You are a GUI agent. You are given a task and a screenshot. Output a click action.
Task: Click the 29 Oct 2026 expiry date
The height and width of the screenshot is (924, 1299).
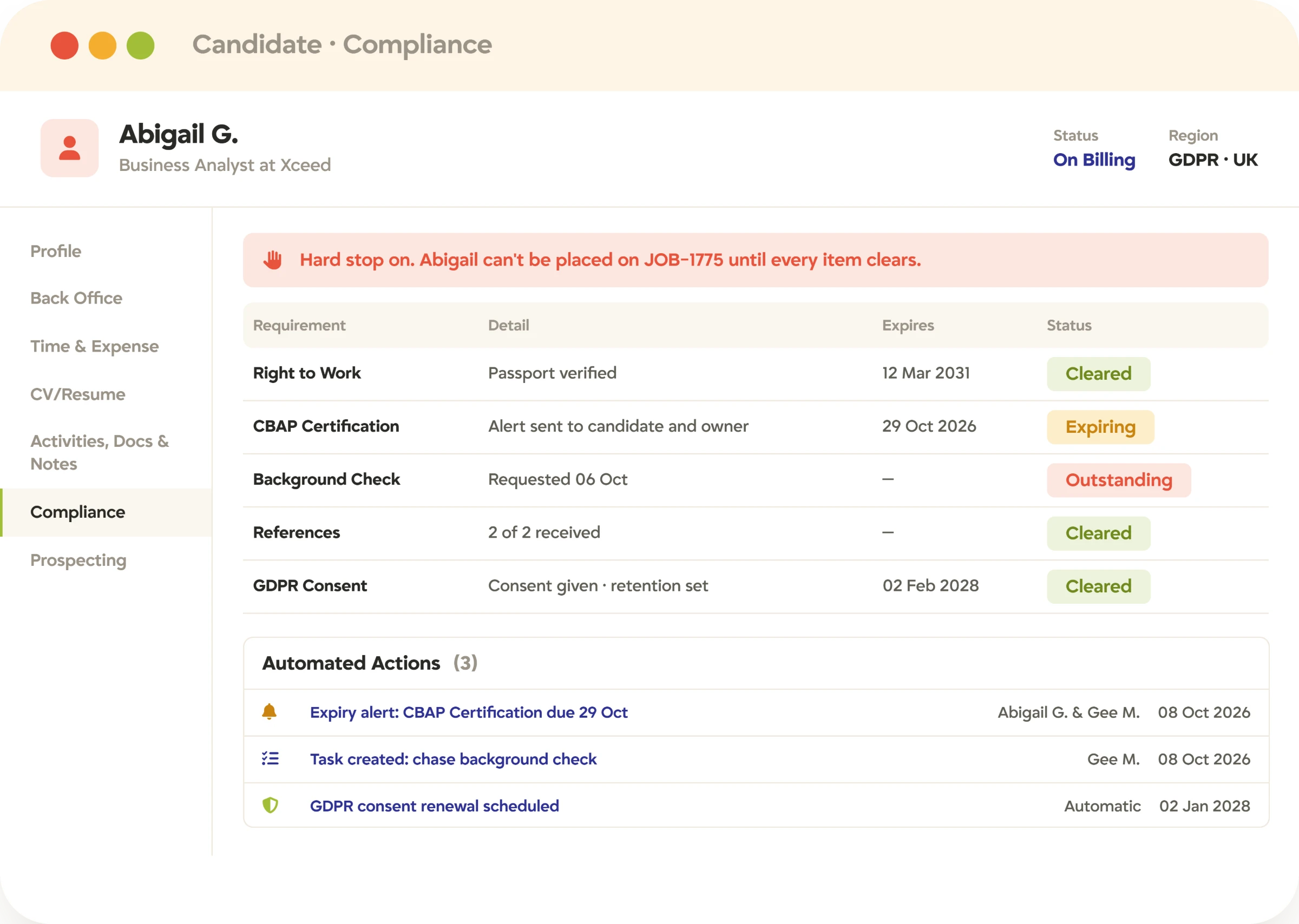tap(929, 426)
